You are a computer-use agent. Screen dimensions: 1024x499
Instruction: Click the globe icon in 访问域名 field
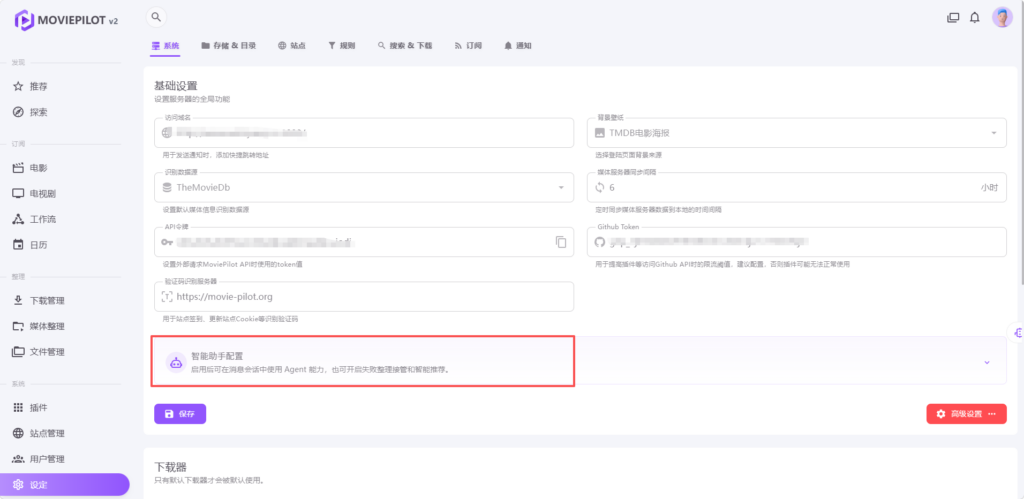click(167, 133)
